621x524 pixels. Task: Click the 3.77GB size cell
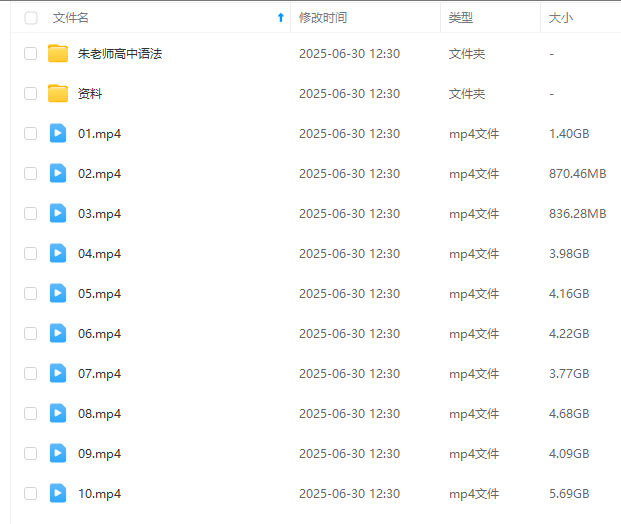coord(569,374)
